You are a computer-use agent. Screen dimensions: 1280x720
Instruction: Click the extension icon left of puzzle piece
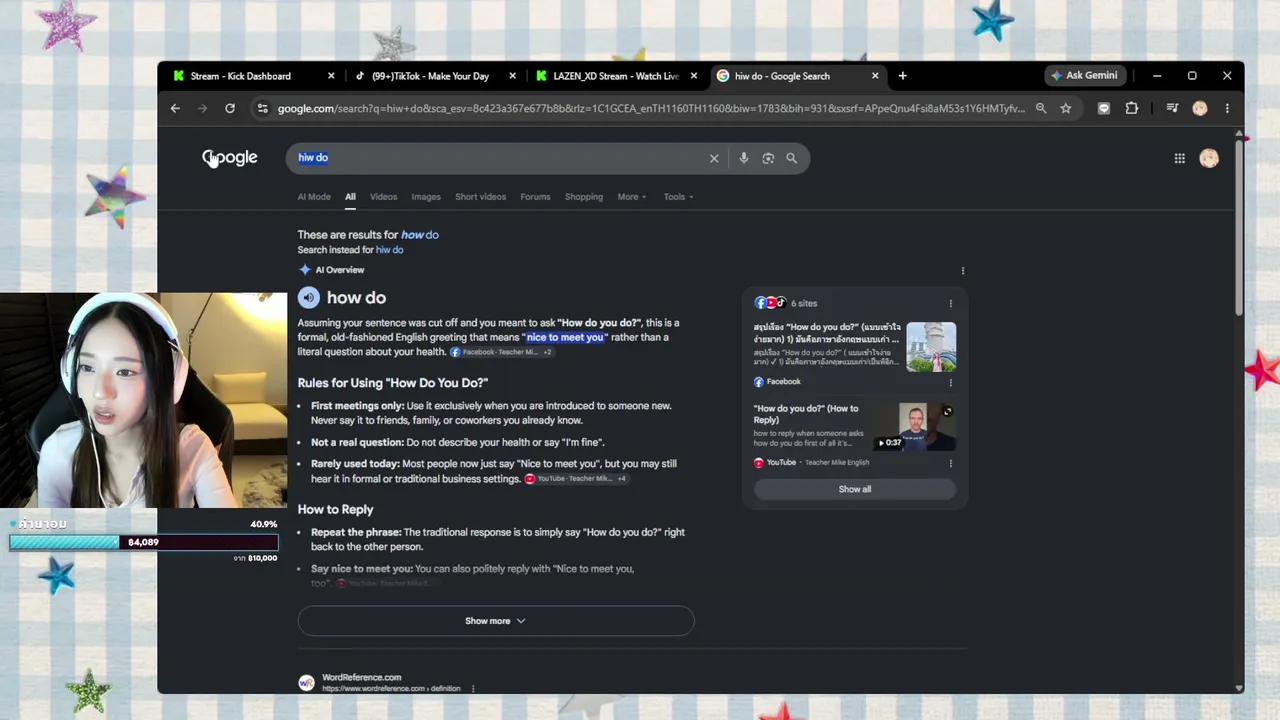[1104, 108]
